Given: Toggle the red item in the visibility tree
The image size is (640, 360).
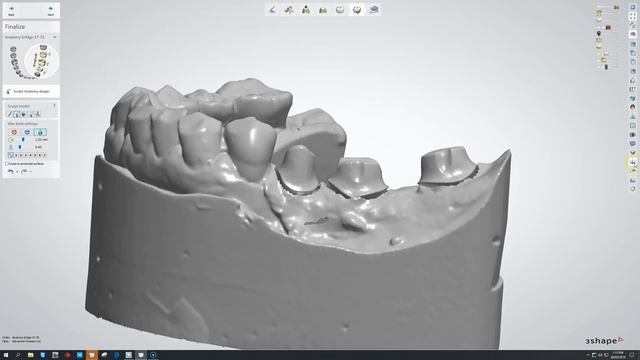Looking at the screenshot, I should click(x=608, y=27).
